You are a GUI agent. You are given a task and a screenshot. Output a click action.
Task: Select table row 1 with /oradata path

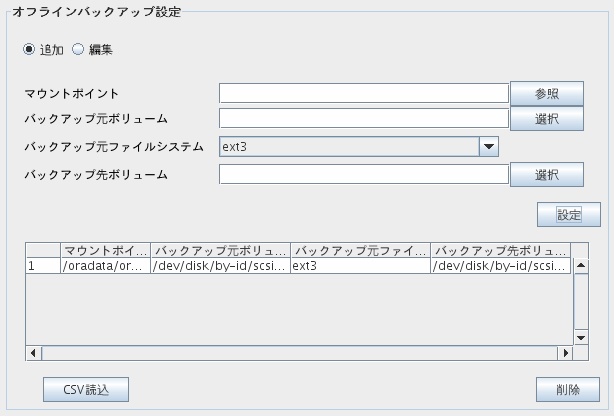coord(298,266)
